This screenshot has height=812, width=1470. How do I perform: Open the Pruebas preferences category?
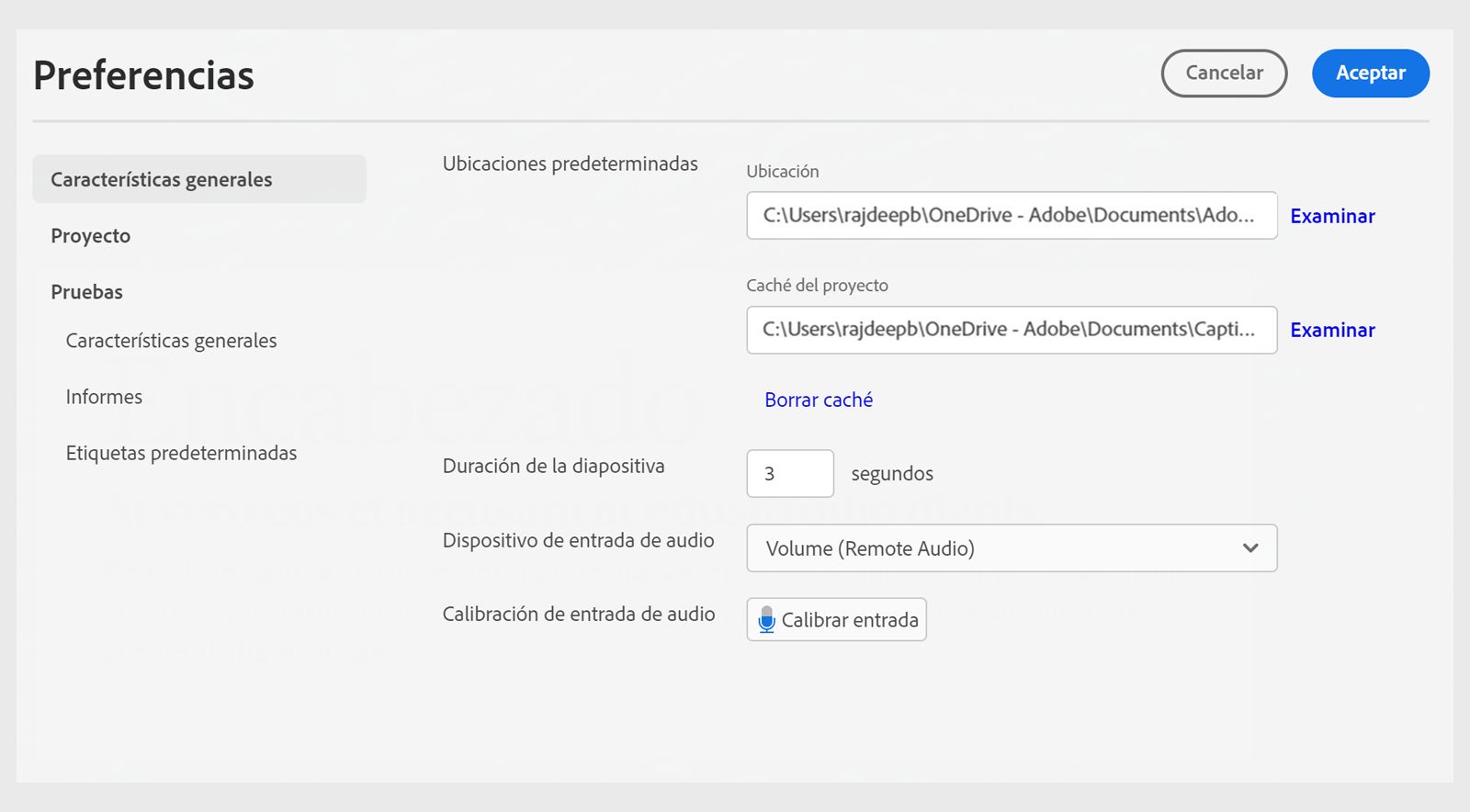point(87,292)
